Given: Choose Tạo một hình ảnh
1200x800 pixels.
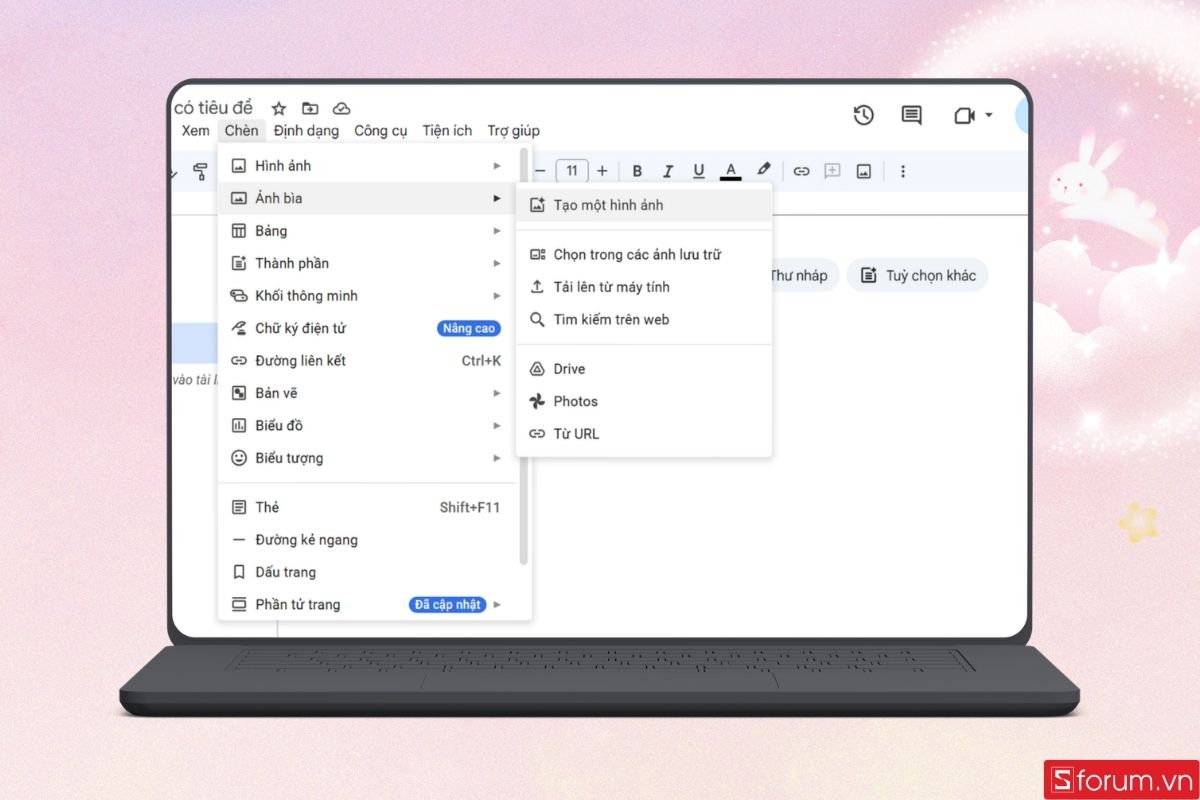Looking at the screenshot, I should [644, 205].
